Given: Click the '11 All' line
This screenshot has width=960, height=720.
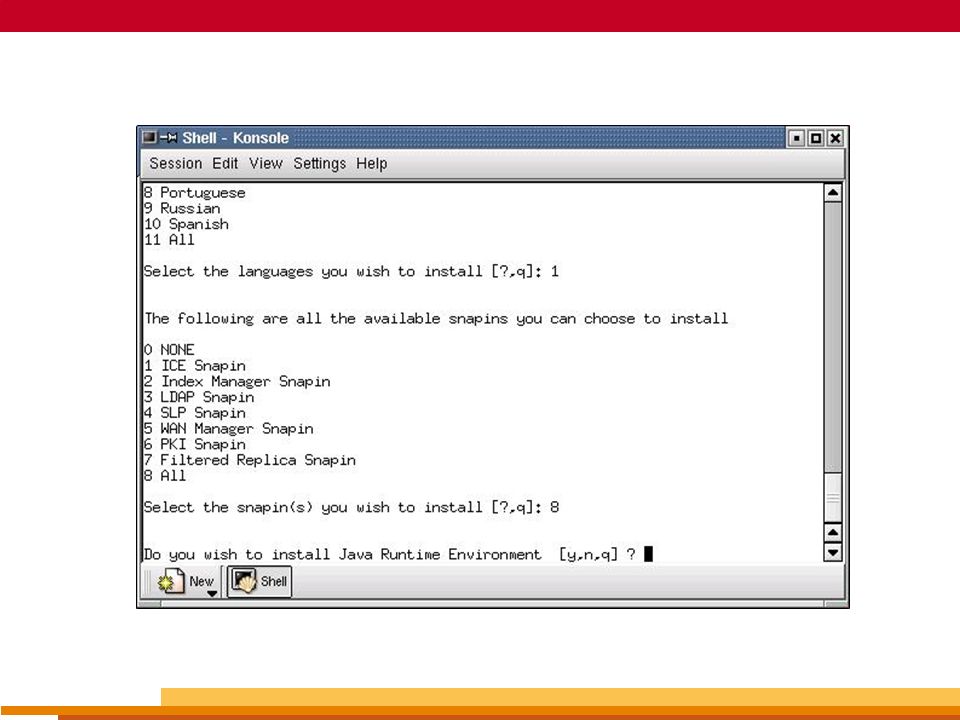Looking at the screenshot, I should (x=169, y=240).
